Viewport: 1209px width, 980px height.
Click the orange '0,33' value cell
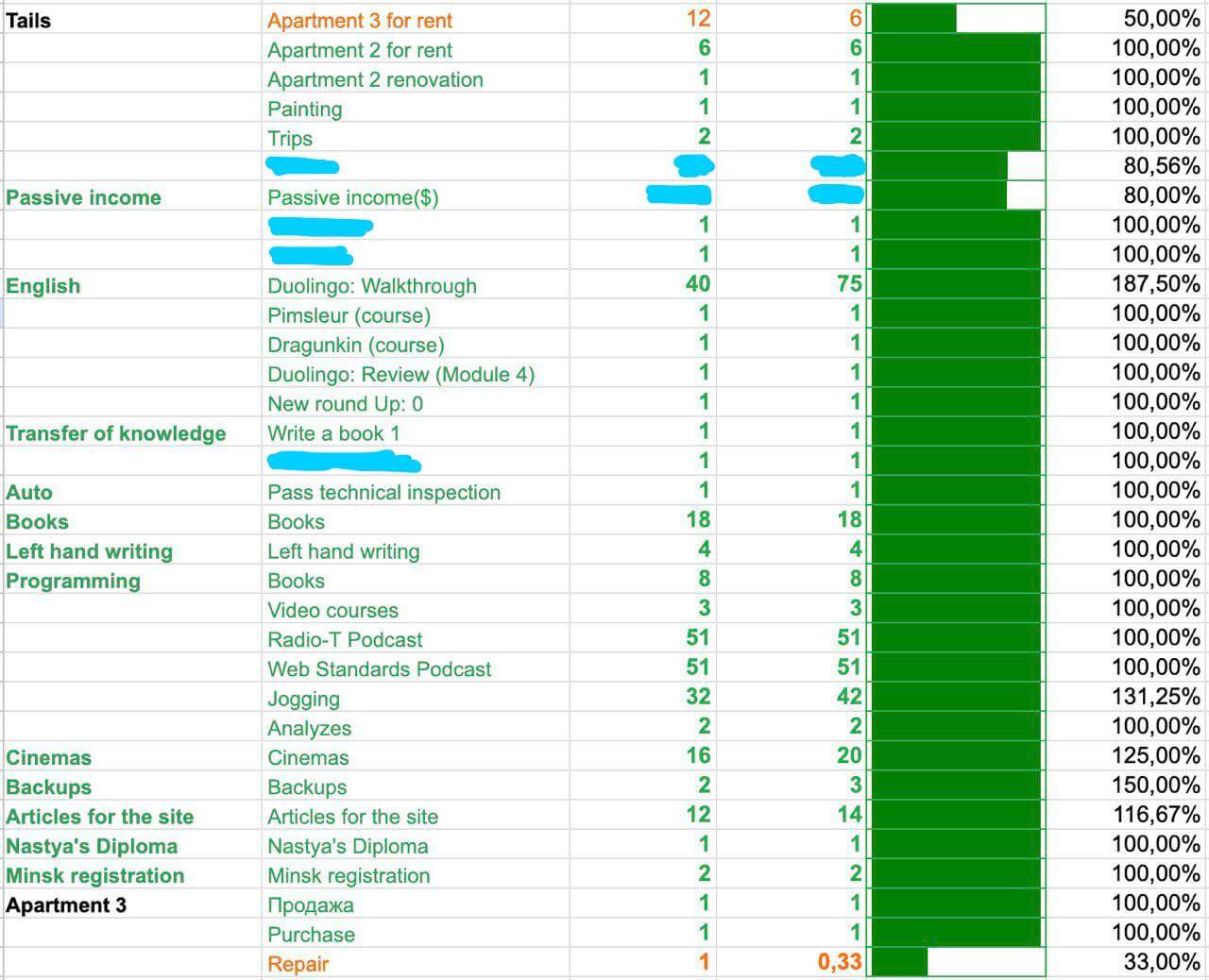[x=791, y=964]
